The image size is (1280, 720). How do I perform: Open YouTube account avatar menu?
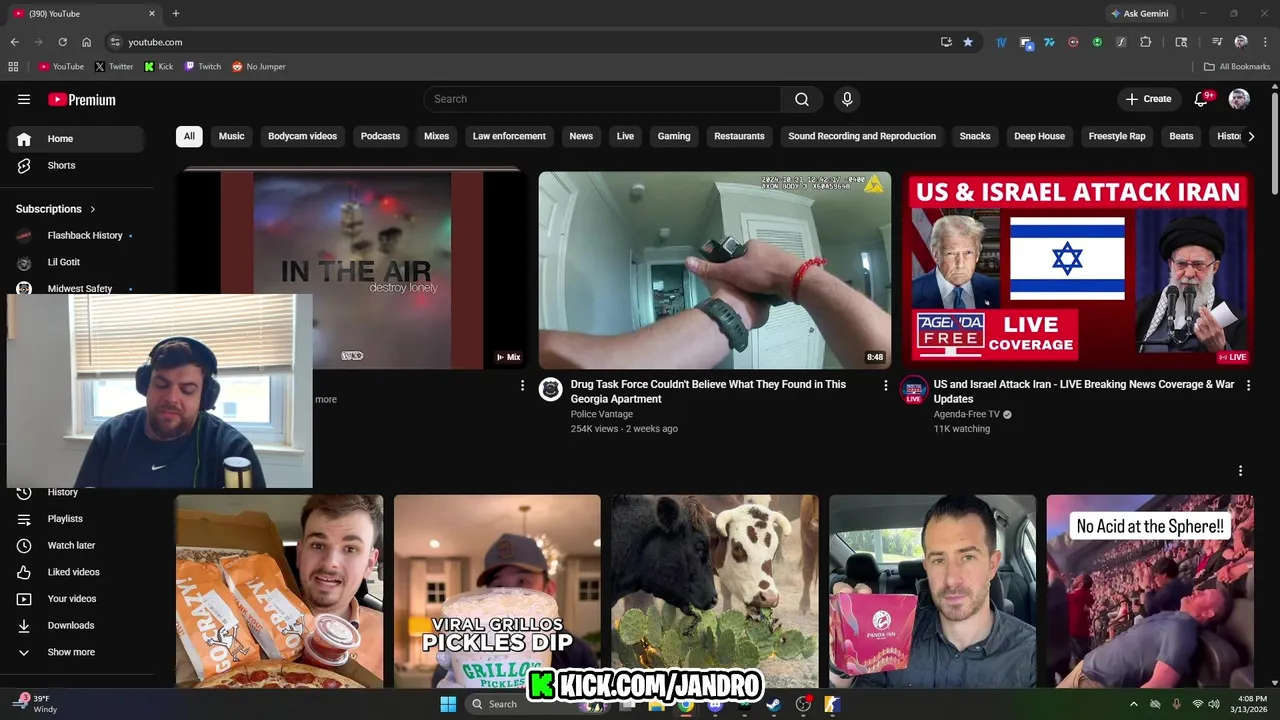[x=1239, y=99]
